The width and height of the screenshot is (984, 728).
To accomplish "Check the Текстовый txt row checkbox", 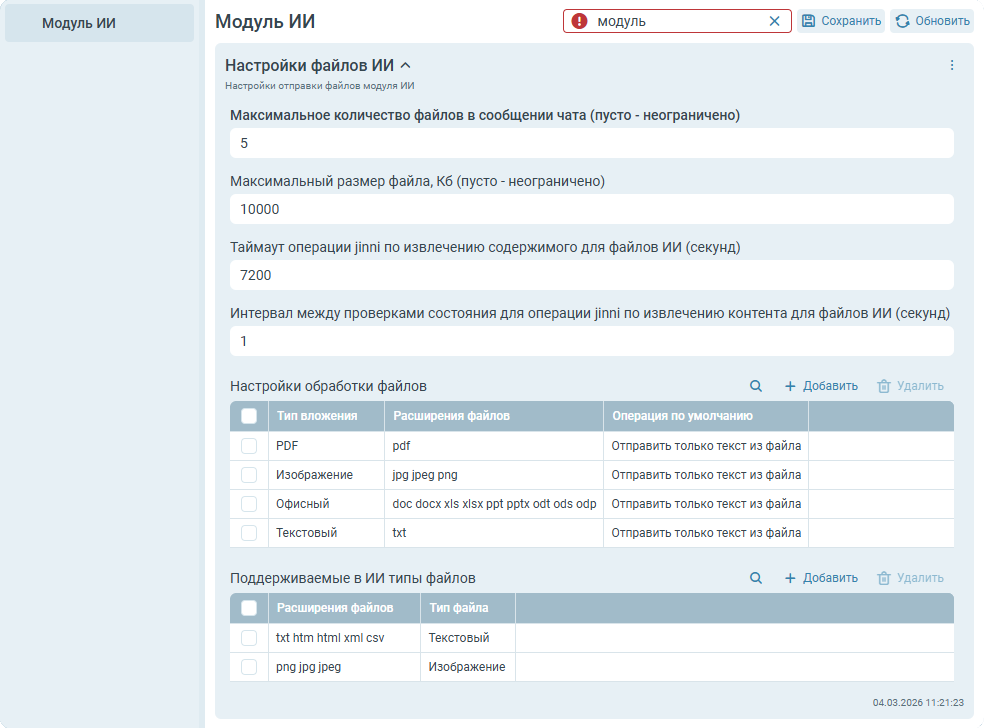I will click(x=249, y=533).
